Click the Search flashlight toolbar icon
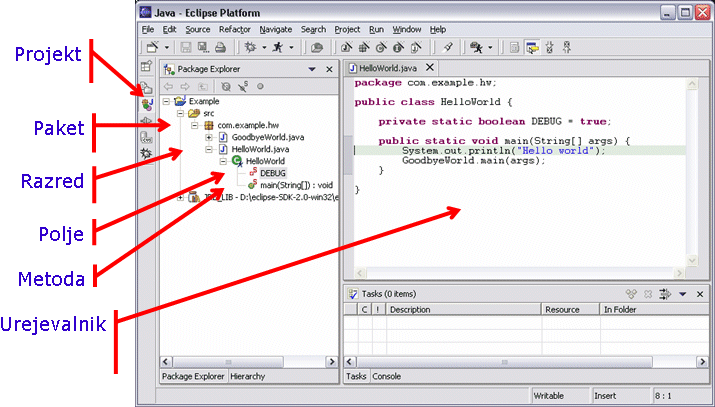Image resolution: width=715 pixels, height=407 pixels. click(x=448, y=47)
